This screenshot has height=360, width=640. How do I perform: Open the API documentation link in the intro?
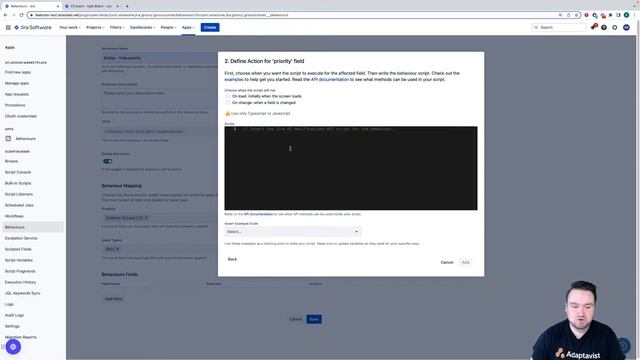click(x=330, y=80)
